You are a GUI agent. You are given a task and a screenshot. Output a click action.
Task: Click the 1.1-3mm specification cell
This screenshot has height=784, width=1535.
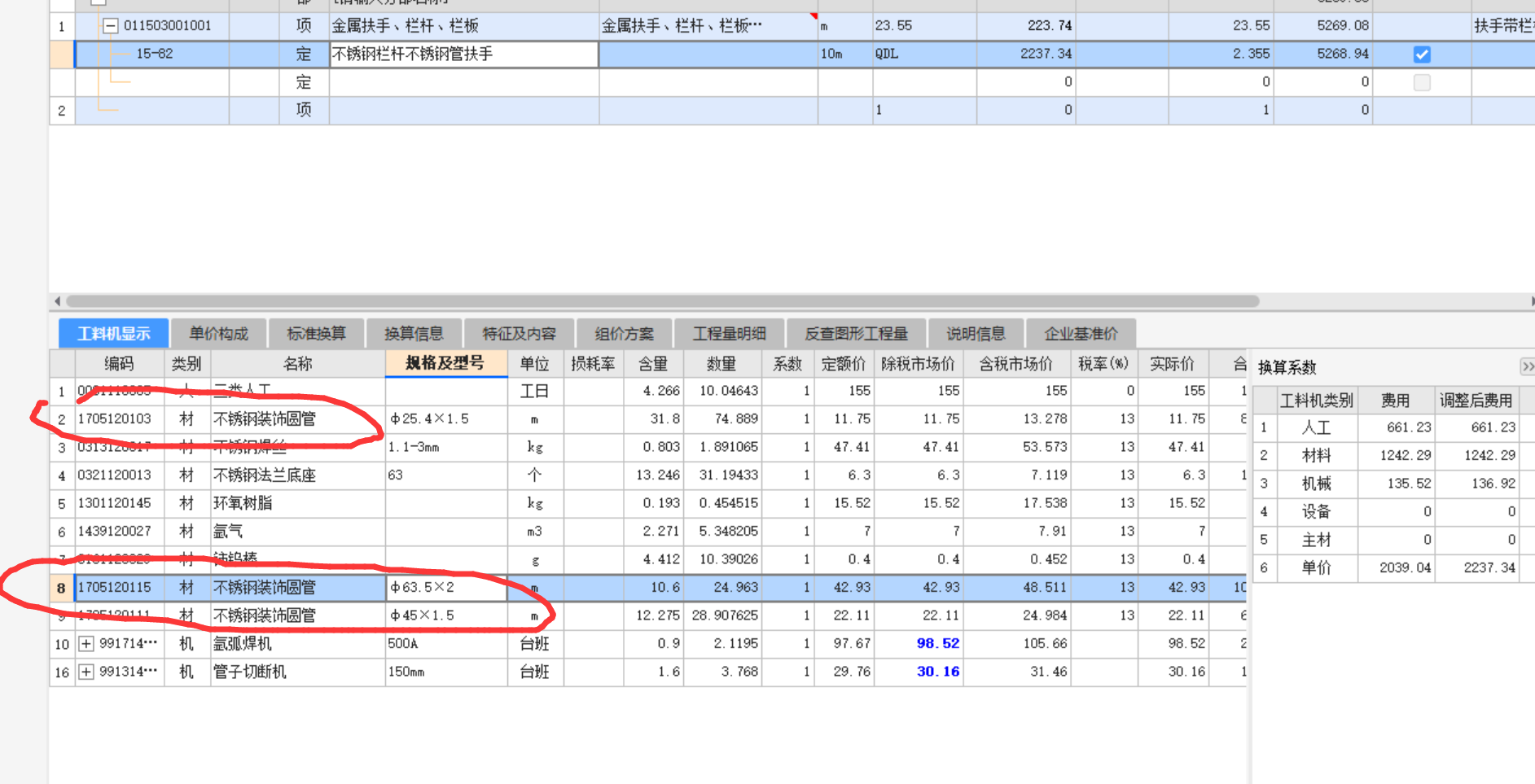(x=446, y=447)
